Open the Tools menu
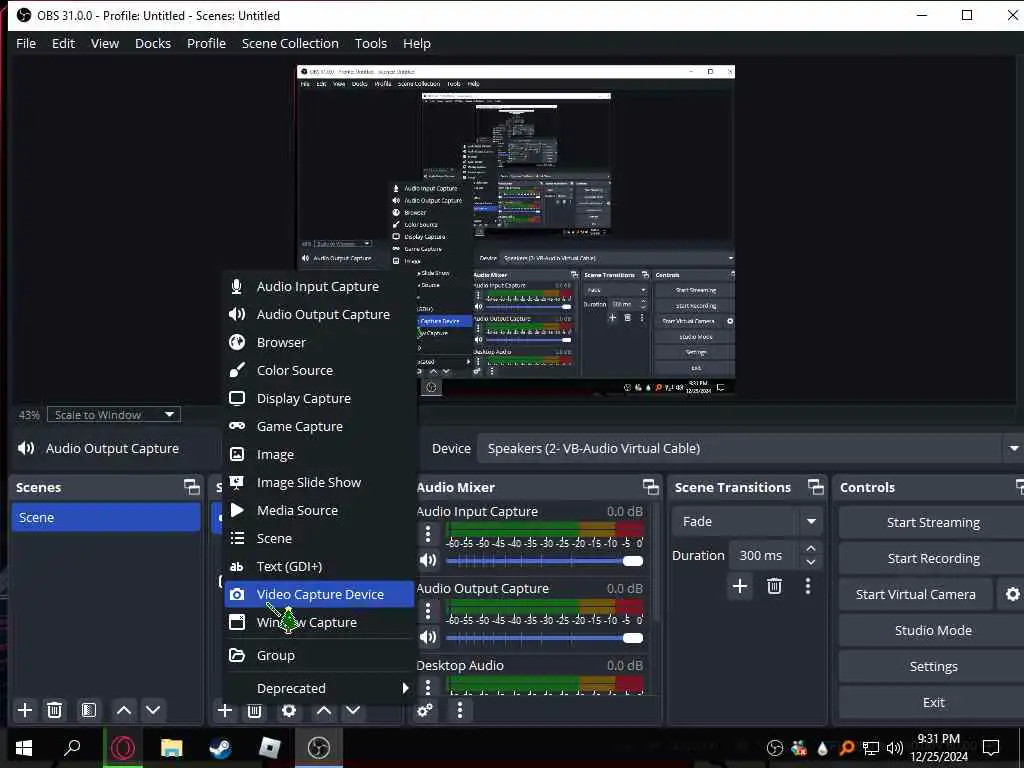Viewport: 1024px width, 768px height. (371, 43)
